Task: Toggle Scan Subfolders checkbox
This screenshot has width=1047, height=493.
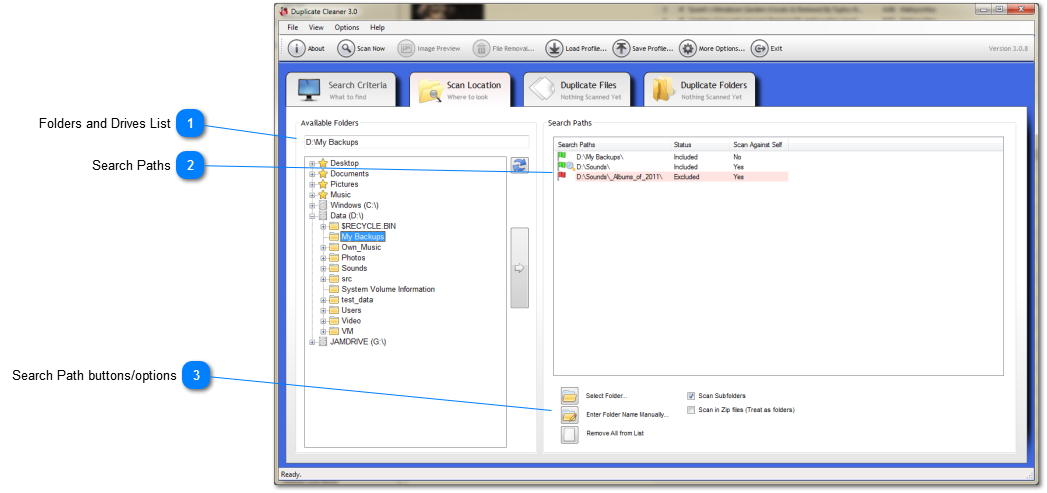Action: click(691, 395)
